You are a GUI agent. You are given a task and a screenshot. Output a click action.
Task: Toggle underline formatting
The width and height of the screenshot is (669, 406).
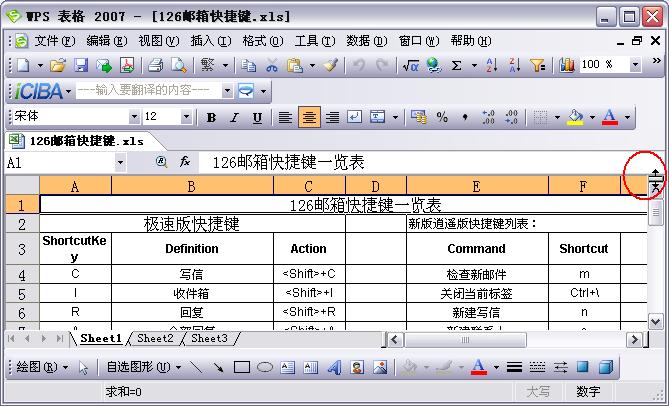pyautogui.click(x=257, y=117)
